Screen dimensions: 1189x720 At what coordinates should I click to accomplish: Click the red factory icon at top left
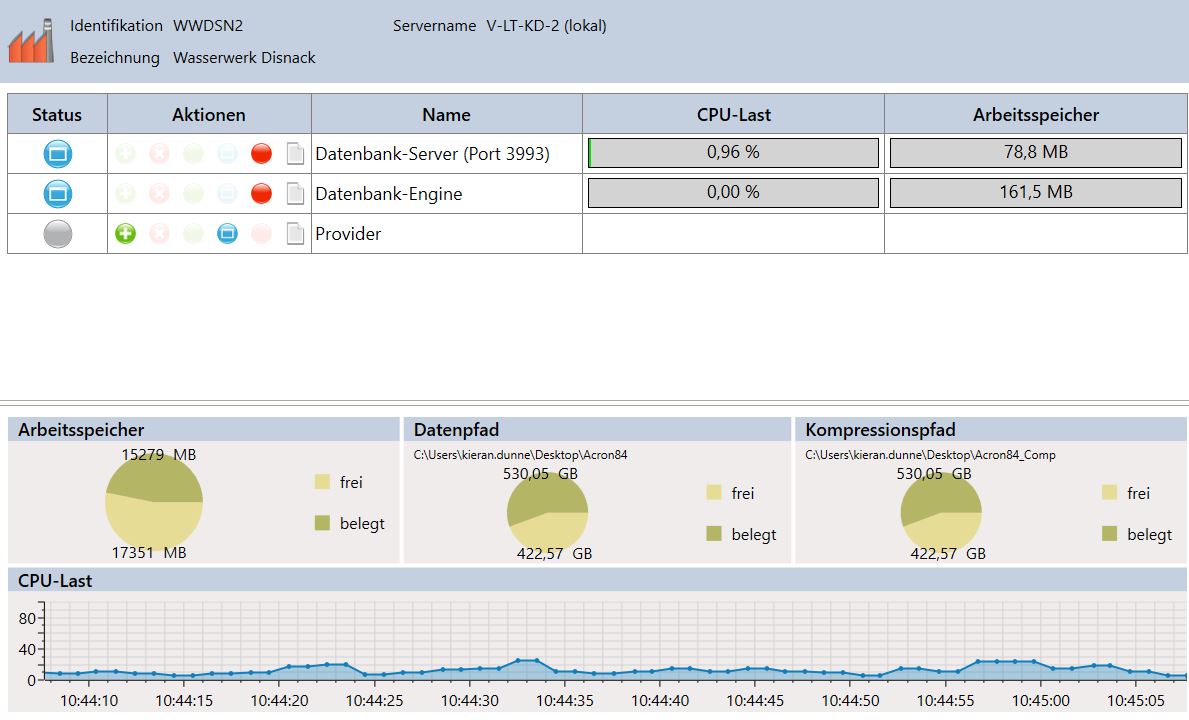[x=31, y=41]
